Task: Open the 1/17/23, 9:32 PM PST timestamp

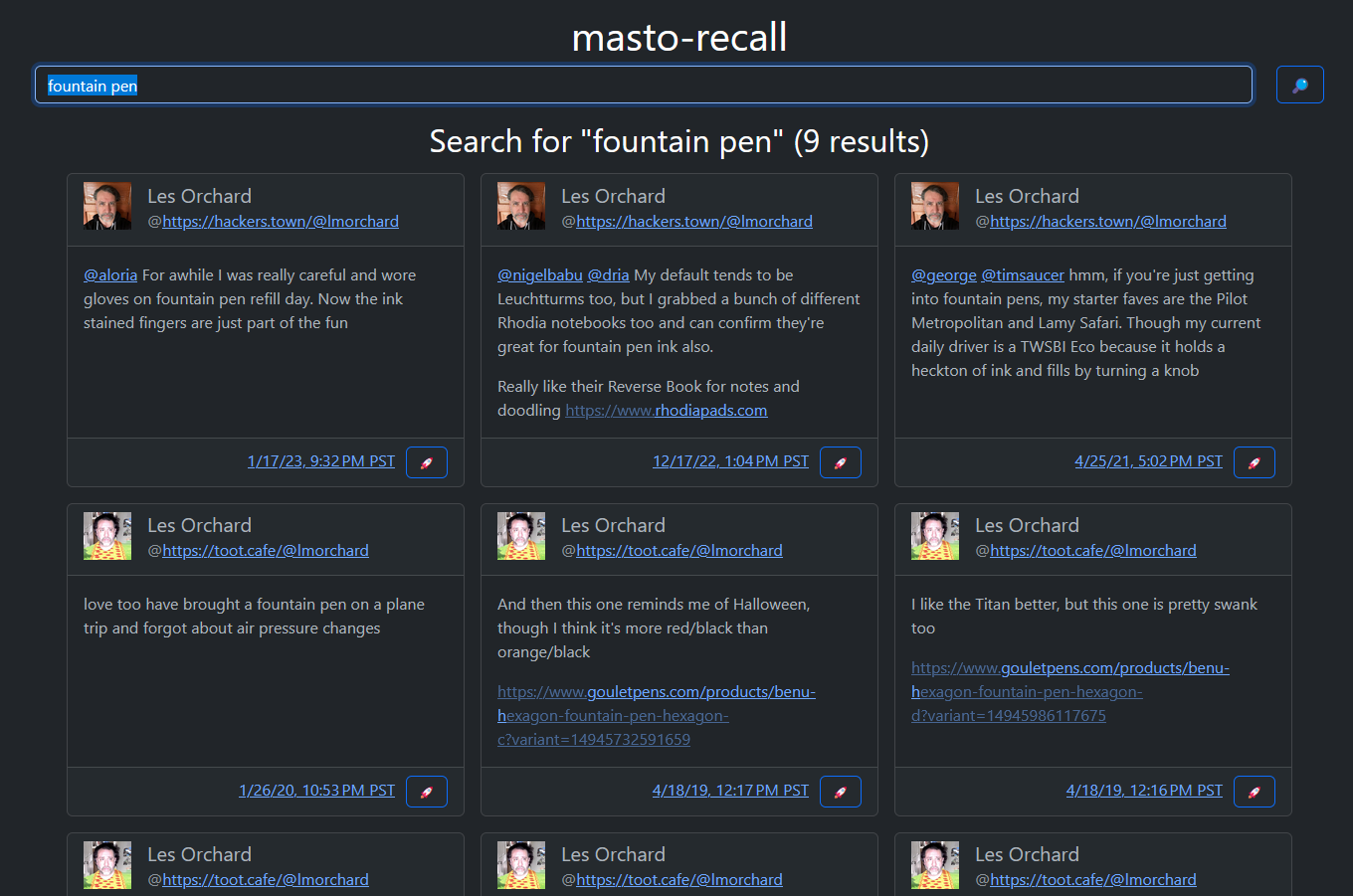Action: (321, 461)
